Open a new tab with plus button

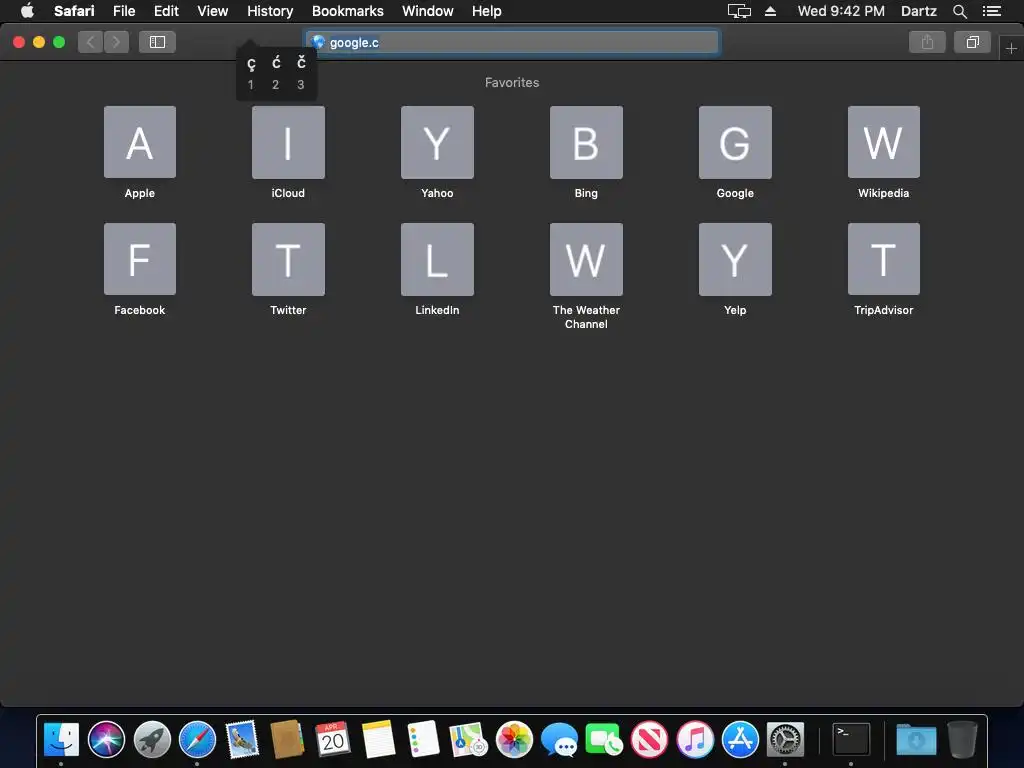tap(1011, 48)
